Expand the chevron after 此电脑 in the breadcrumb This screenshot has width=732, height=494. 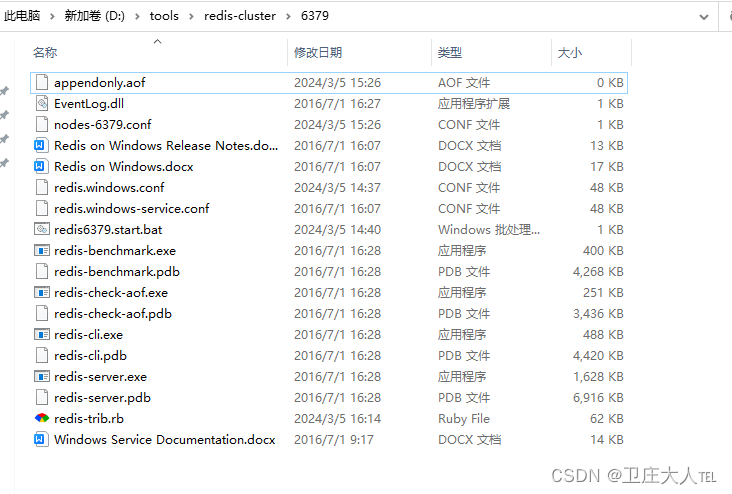(x=52, y=16)
